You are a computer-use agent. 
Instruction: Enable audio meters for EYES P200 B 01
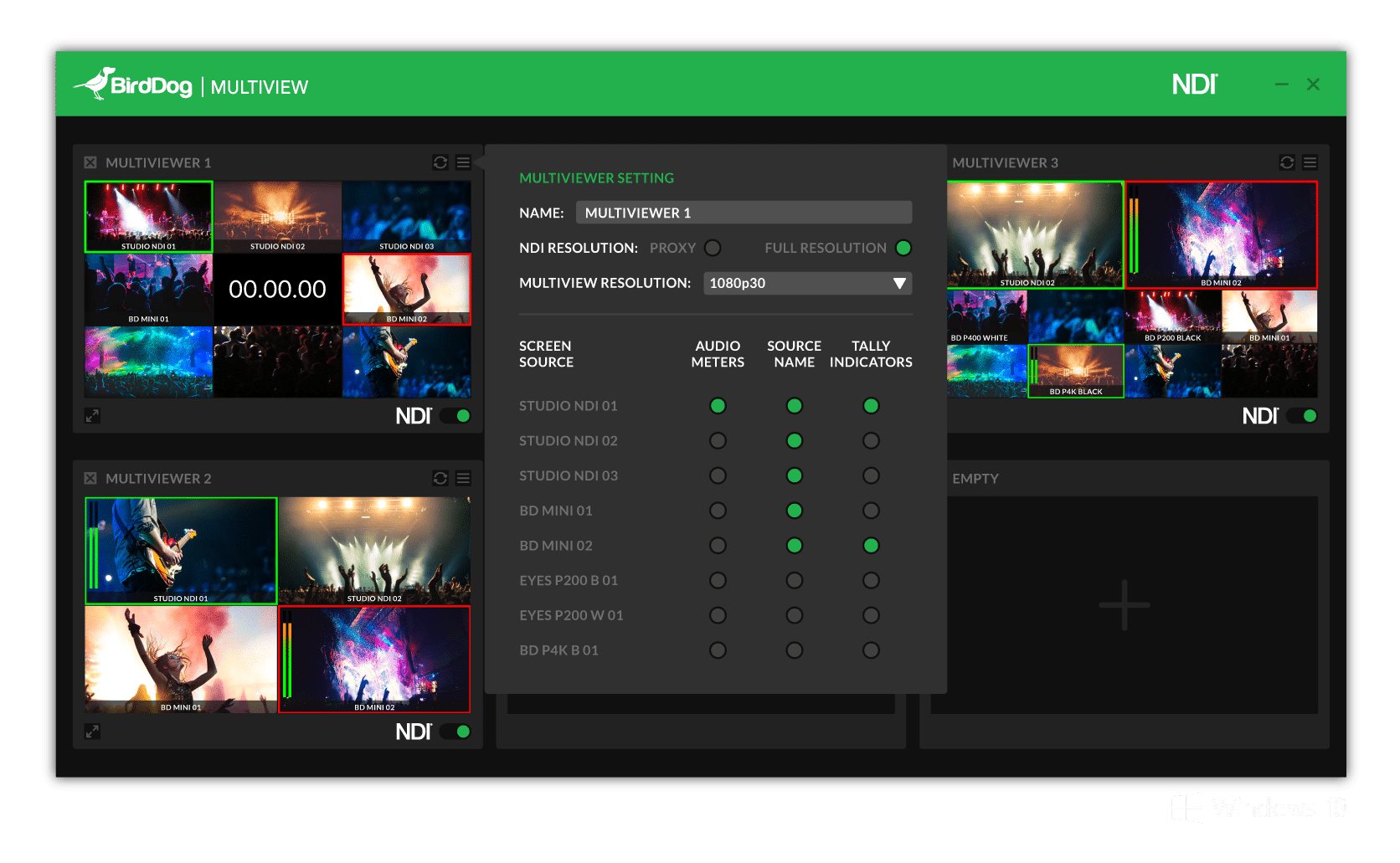point(718,580)
